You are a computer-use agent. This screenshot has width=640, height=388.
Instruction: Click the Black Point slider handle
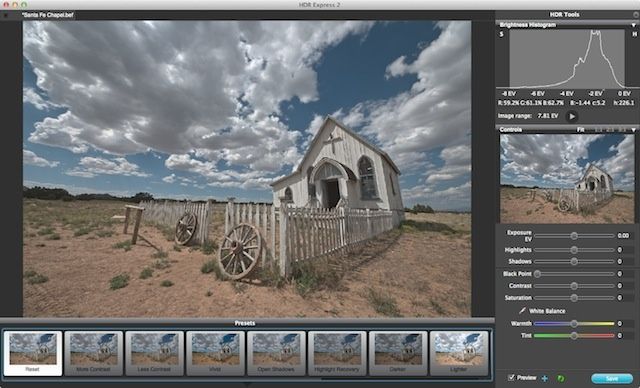(538, 274)
